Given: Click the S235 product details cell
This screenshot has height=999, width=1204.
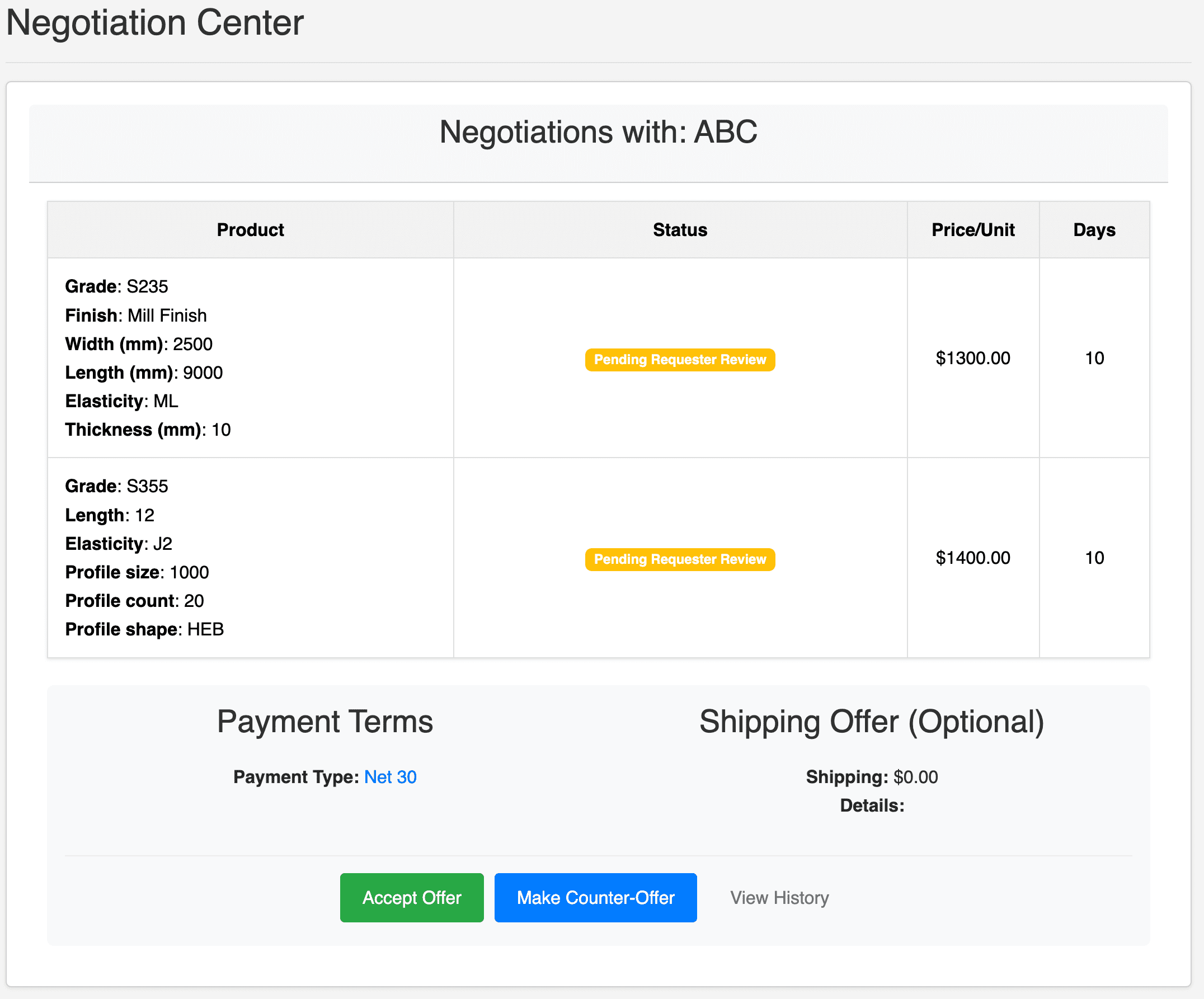Looking at the screenshot, I should [251, 357].
